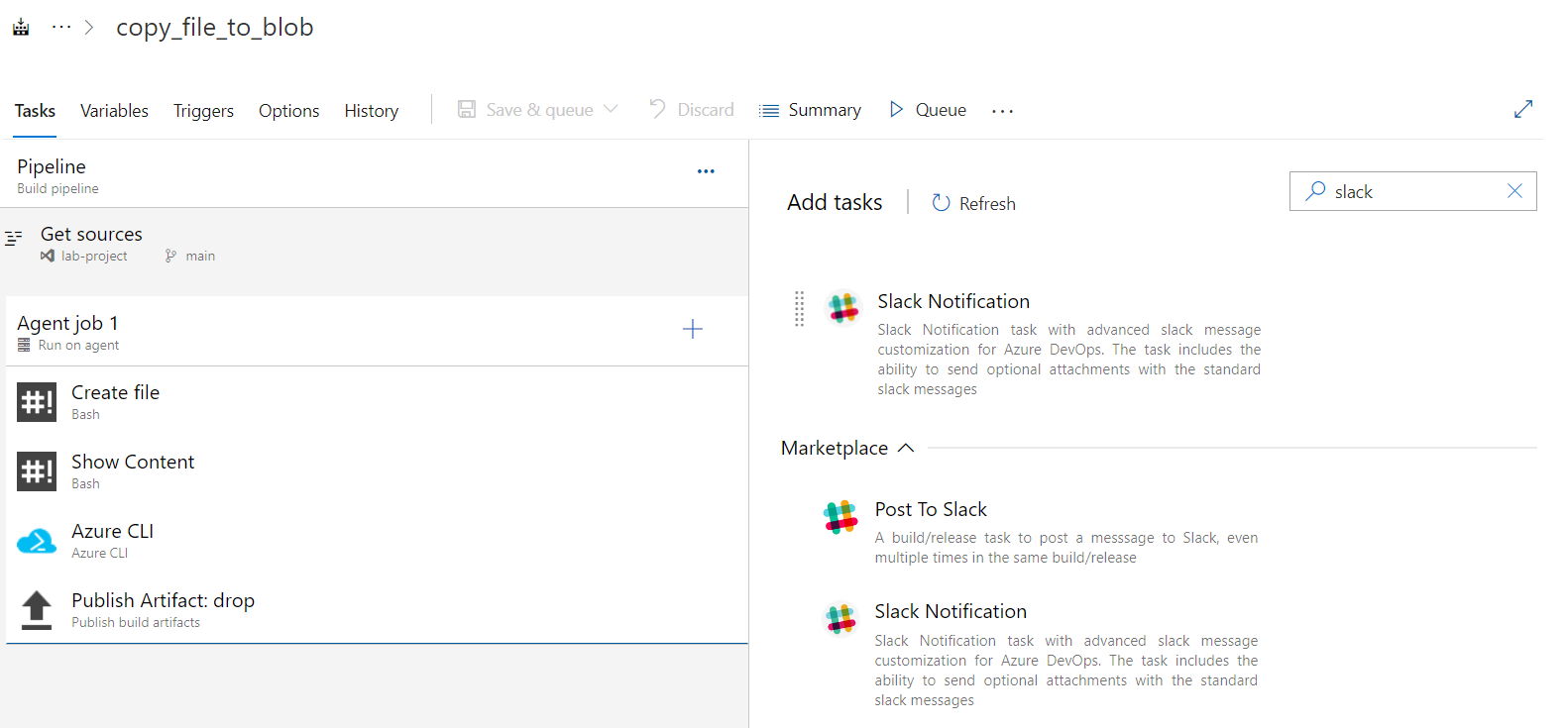Screen dimensions: 1568x728
Task: Click the lab-project repository label
Action: (x=94, y=256)
